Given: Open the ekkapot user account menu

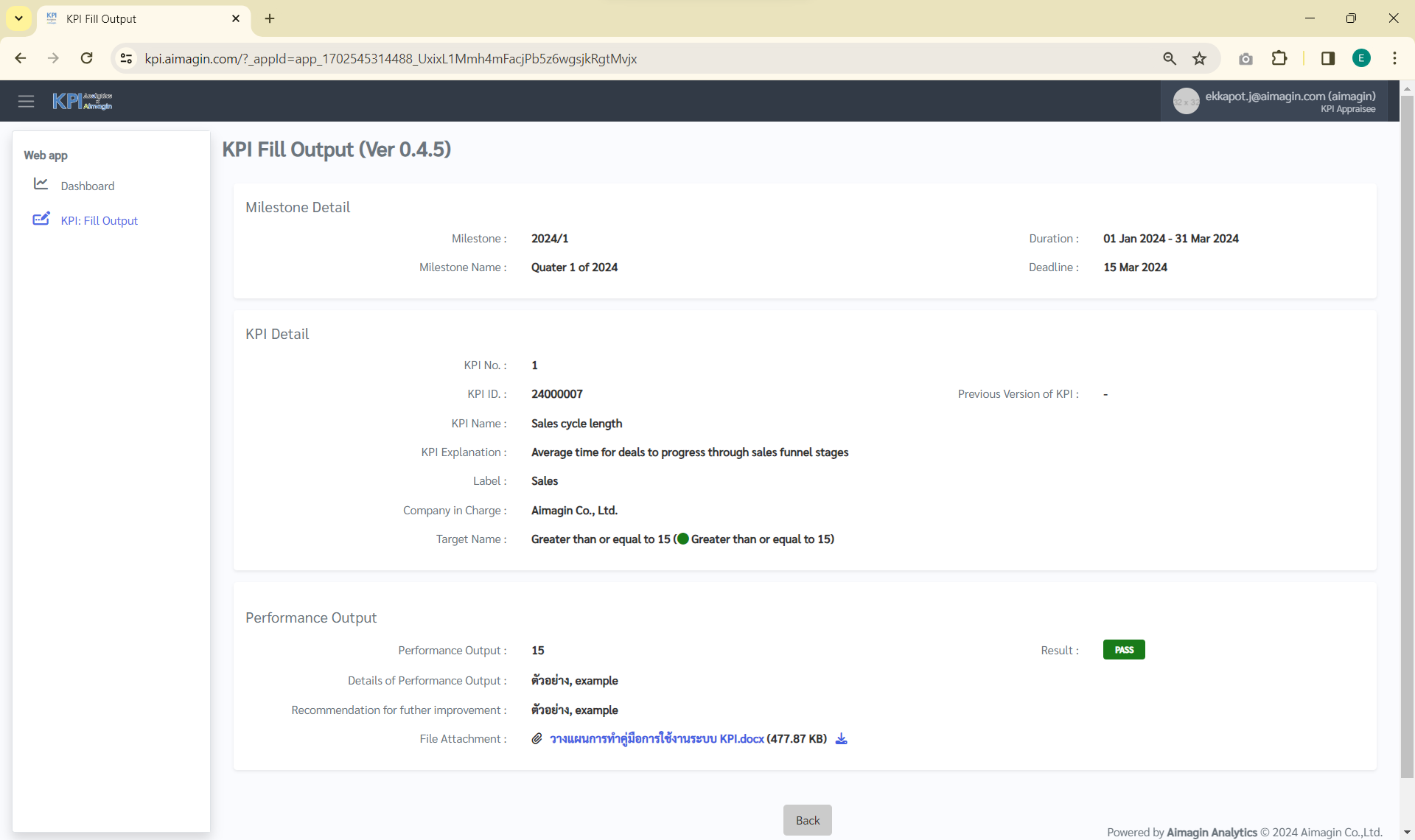Looking at the screenshot, I should 1275,101.
